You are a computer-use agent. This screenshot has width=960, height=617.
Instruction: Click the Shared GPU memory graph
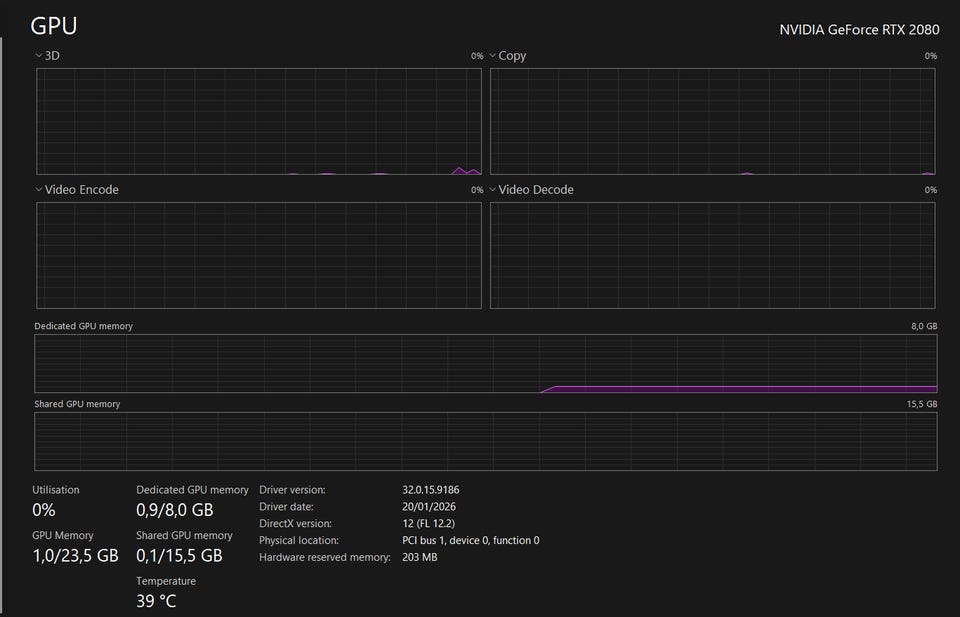click(485, 441)
